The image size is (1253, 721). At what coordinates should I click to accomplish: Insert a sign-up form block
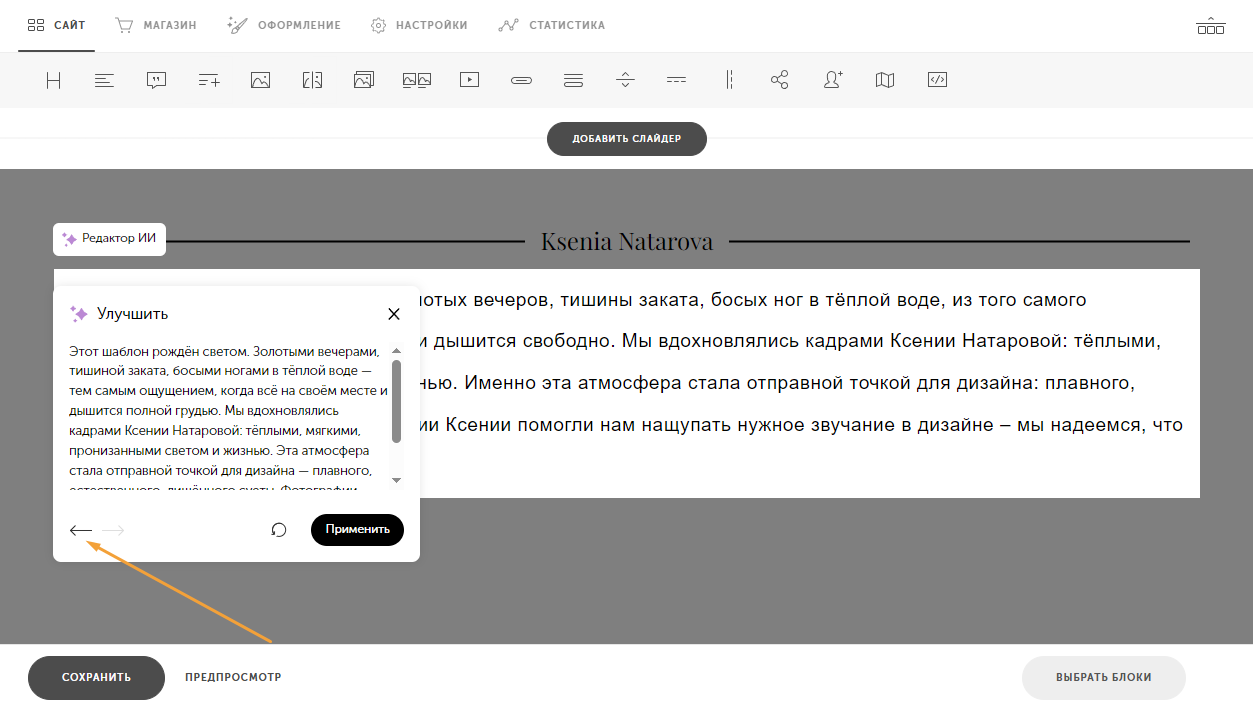832,79
